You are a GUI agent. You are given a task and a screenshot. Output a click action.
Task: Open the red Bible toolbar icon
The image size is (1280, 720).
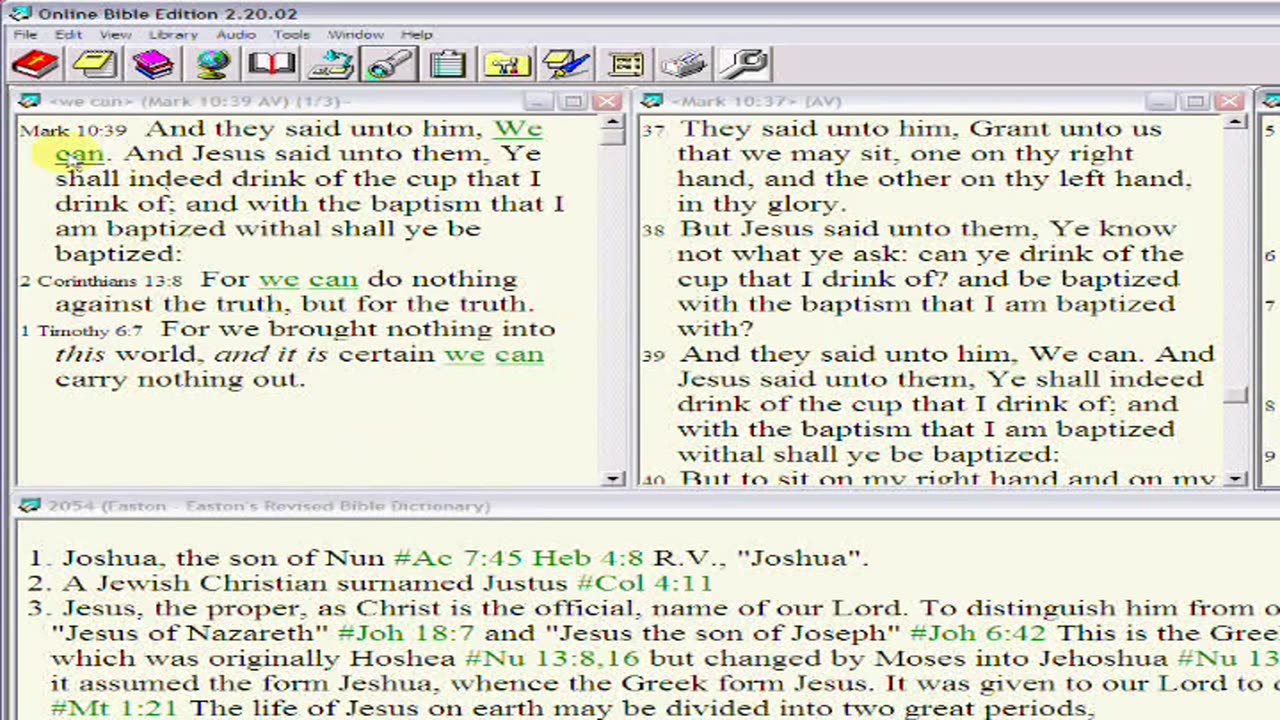[36, 65]
